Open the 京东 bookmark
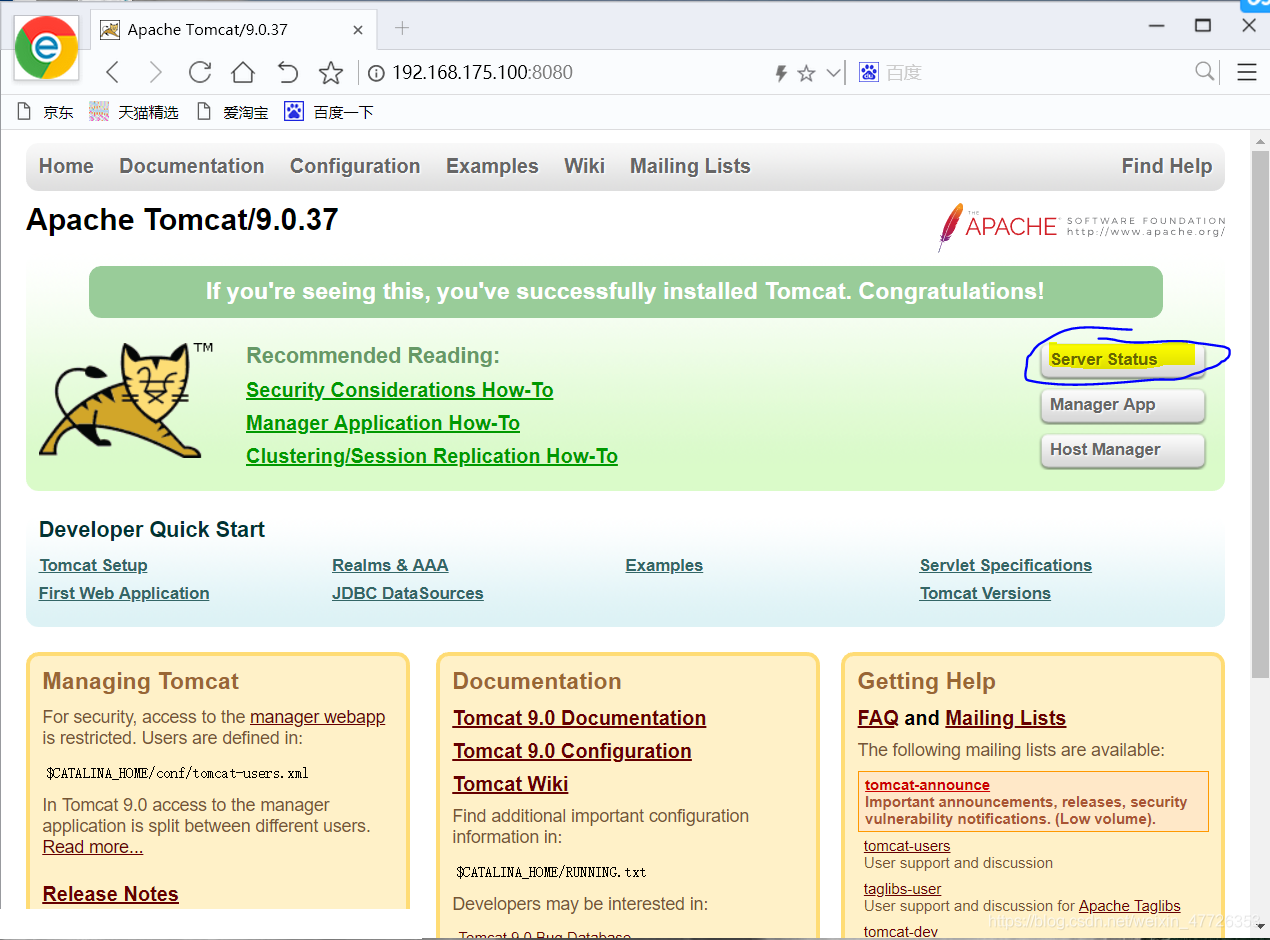Viewport: 1270px width, 940px height. click(x=46, y=112)
